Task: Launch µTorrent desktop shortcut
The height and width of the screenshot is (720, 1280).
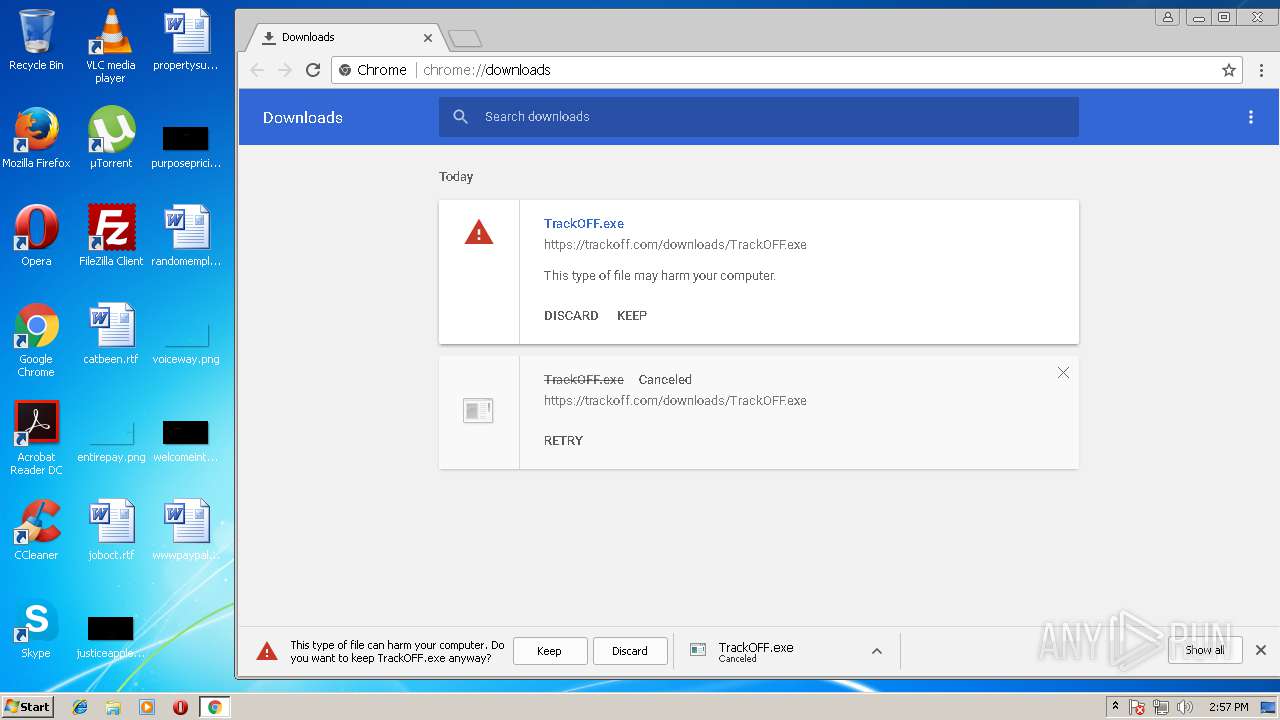Action: (110, 138)
